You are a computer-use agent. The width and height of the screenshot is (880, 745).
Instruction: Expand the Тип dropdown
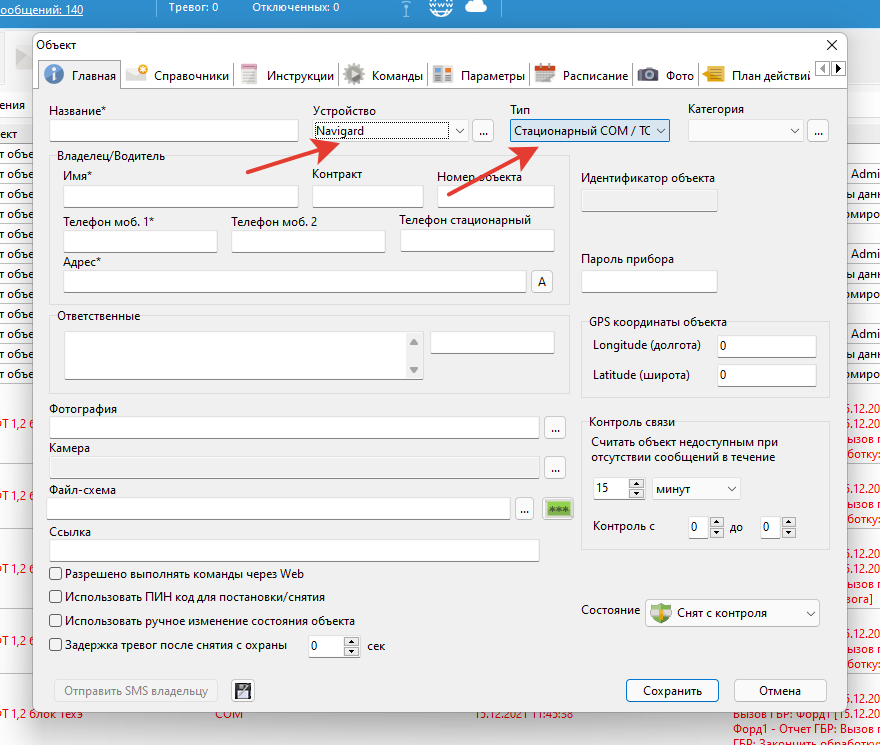661,131
